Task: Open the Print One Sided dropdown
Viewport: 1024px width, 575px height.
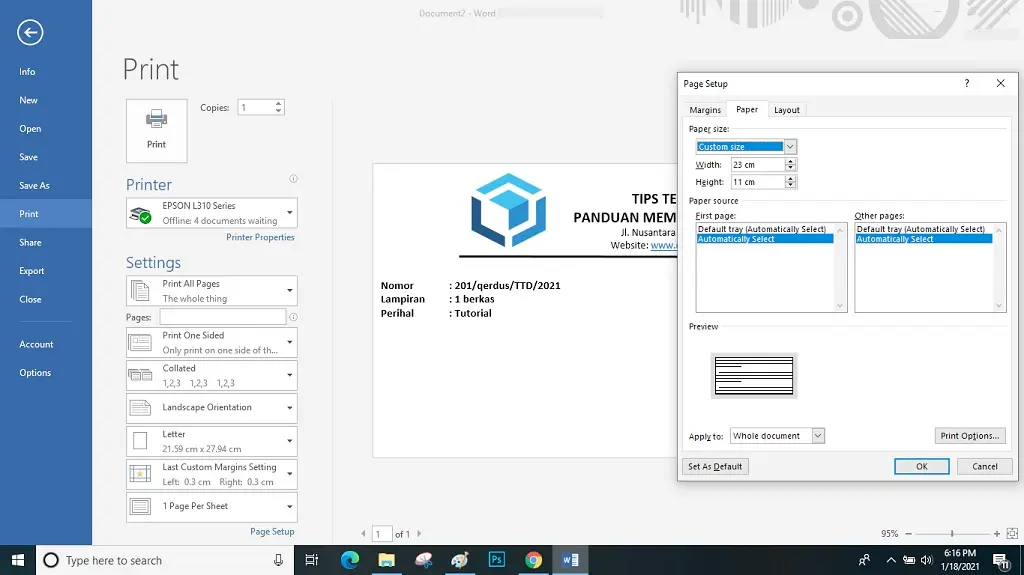Action: click(x=212, y=342)
